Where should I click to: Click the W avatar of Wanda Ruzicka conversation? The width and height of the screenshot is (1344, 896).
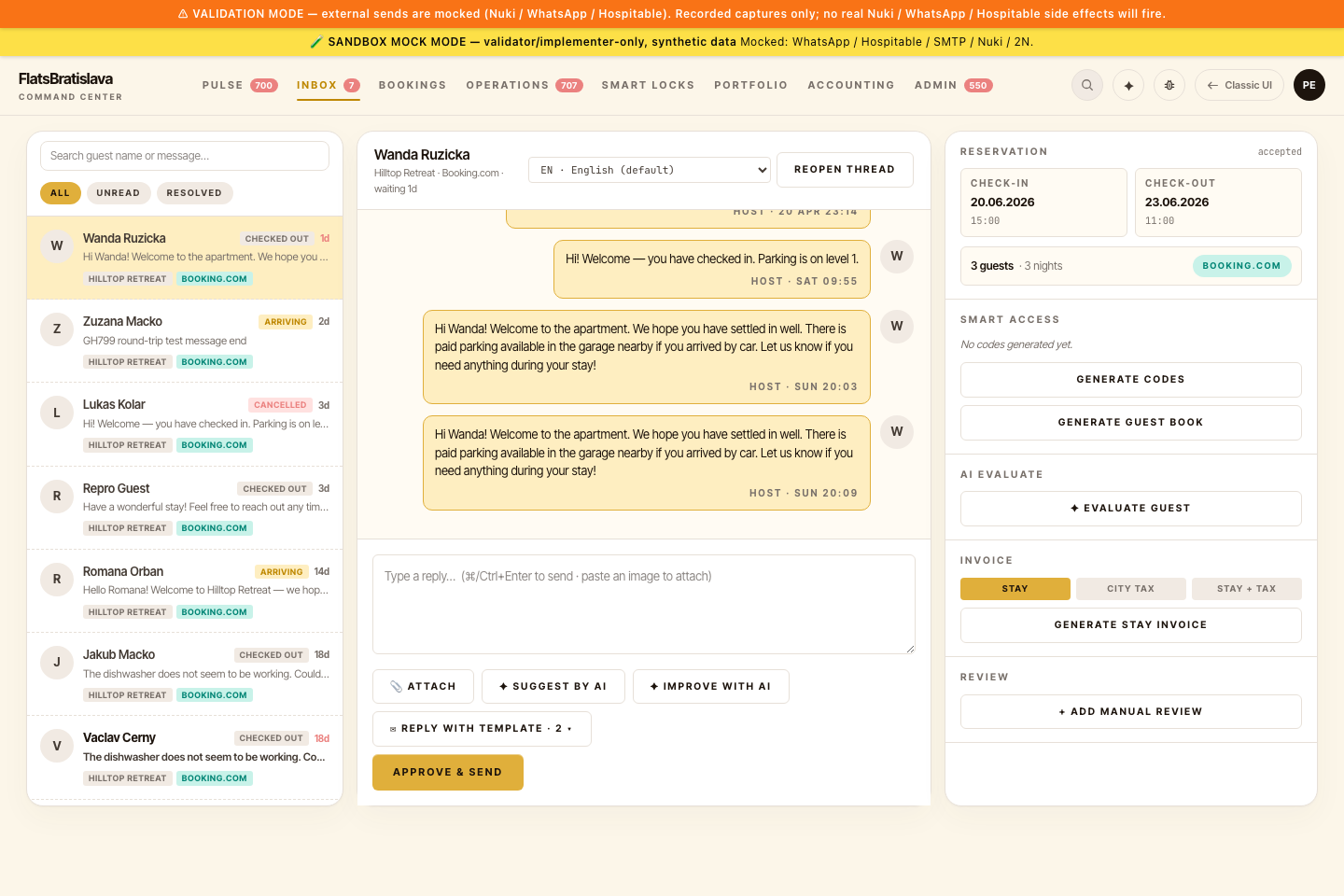coord(57,245)
